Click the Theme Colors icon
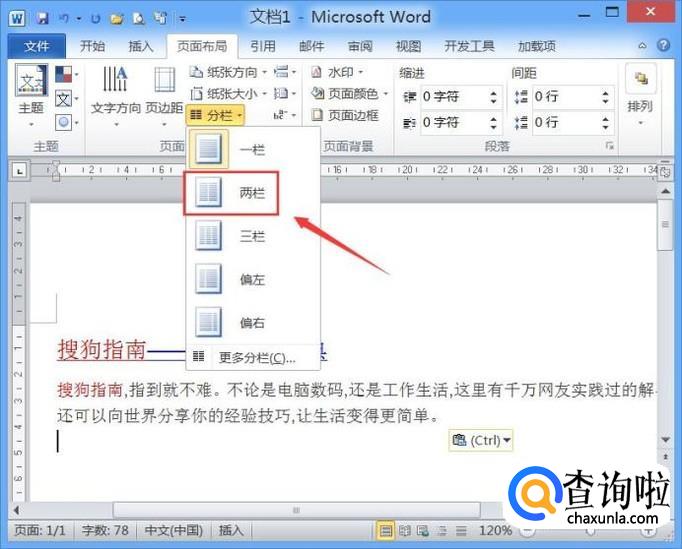682x549 pixels. click(67, 74)
